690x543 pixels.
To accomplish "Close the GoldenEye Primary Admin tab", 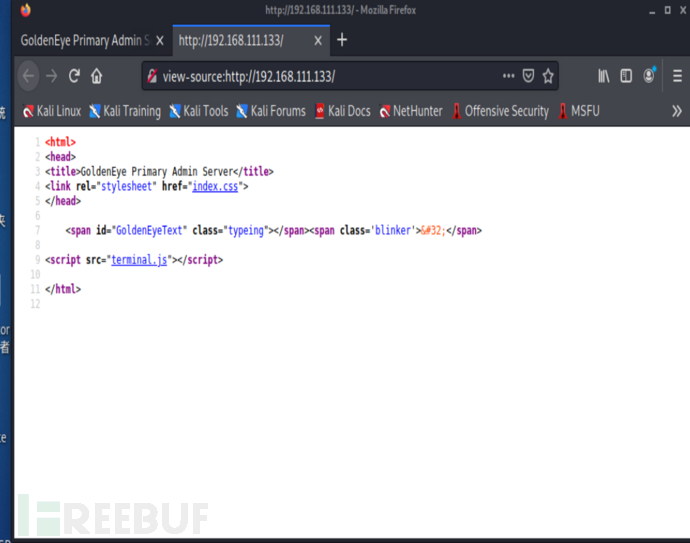I will [x=160, y=40].
